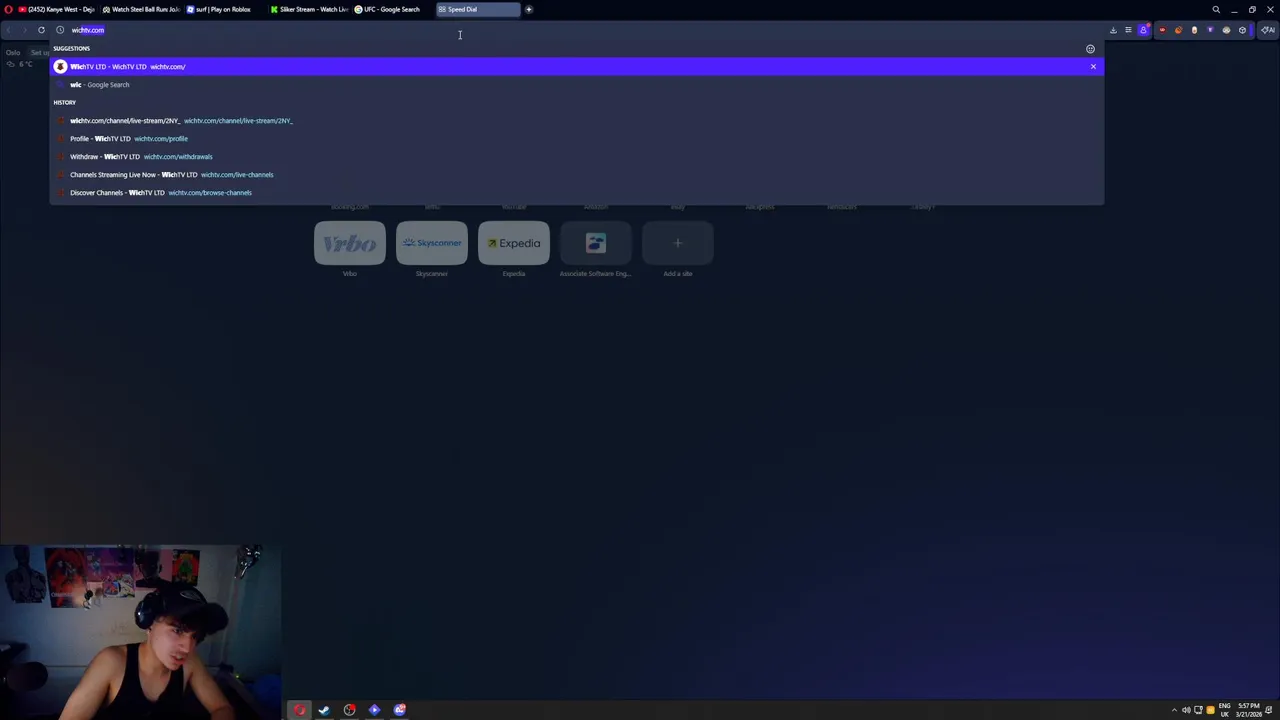Click the Opera menu logo icon
This screenshot has width=1280, height=720.
point(8,9)
